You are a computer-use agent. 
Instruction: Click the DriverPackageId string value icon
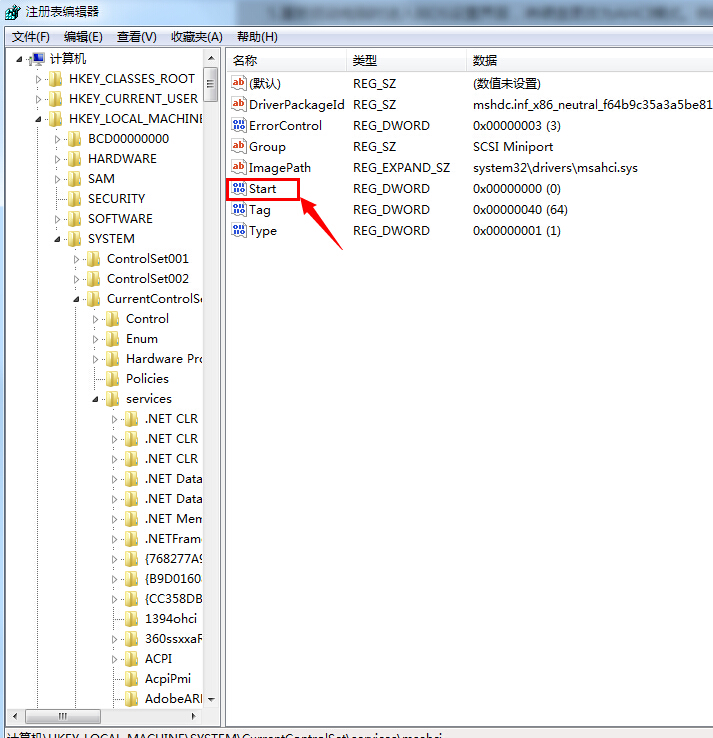point(239,104)
